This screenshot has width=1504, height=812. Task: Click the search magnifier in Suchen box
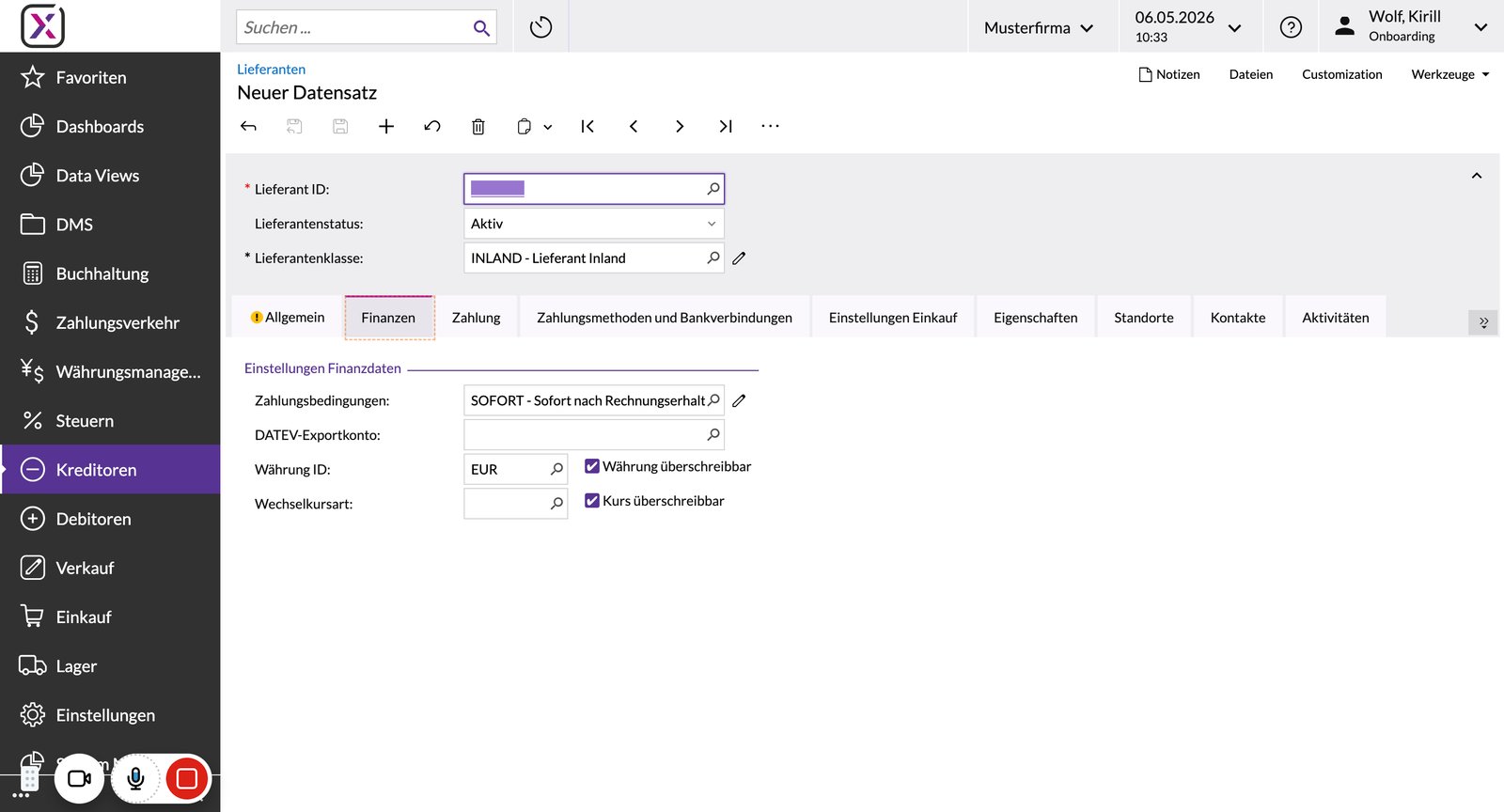(481, 28)
